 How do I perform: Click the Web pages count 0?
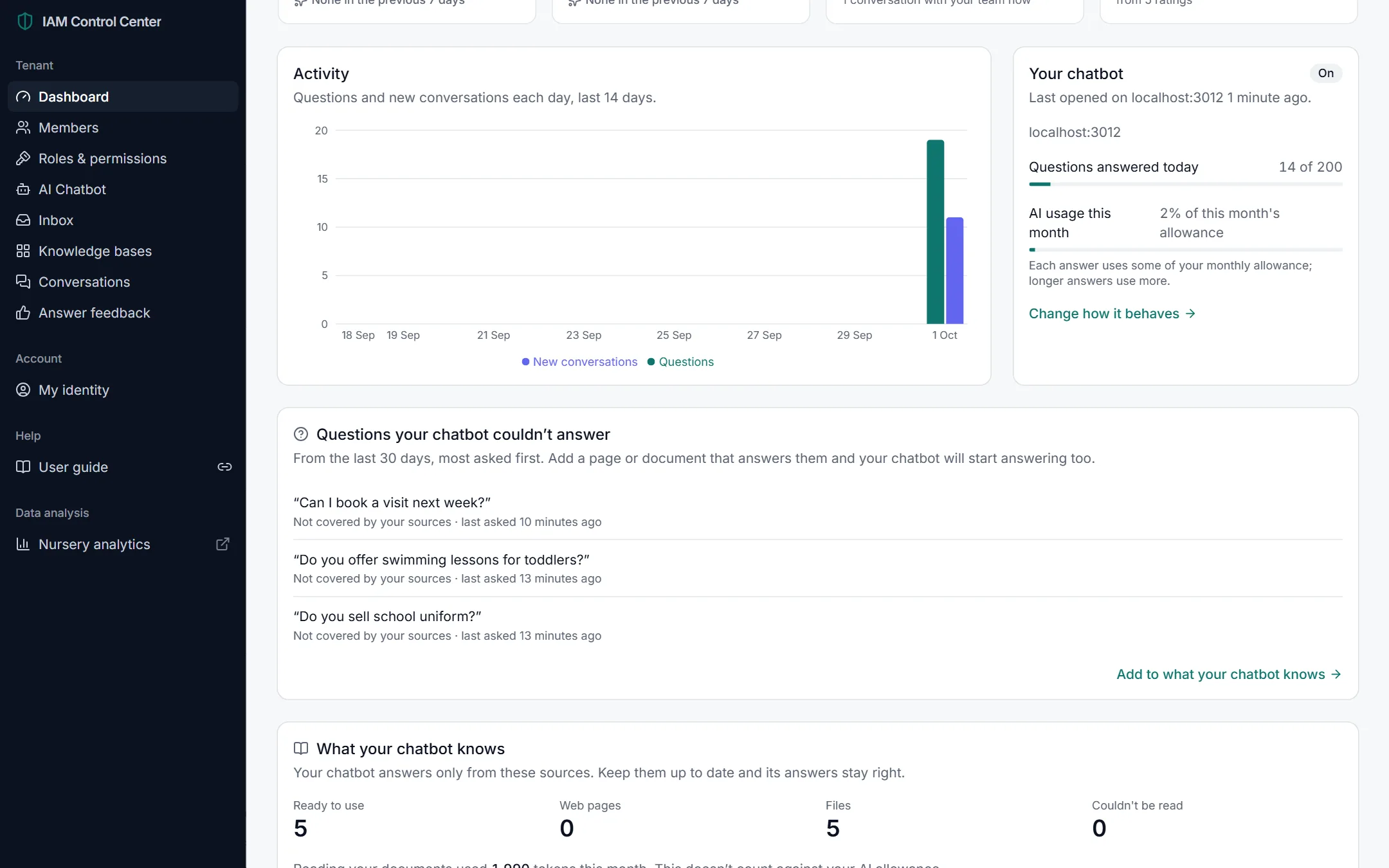[x=567, y=828]
